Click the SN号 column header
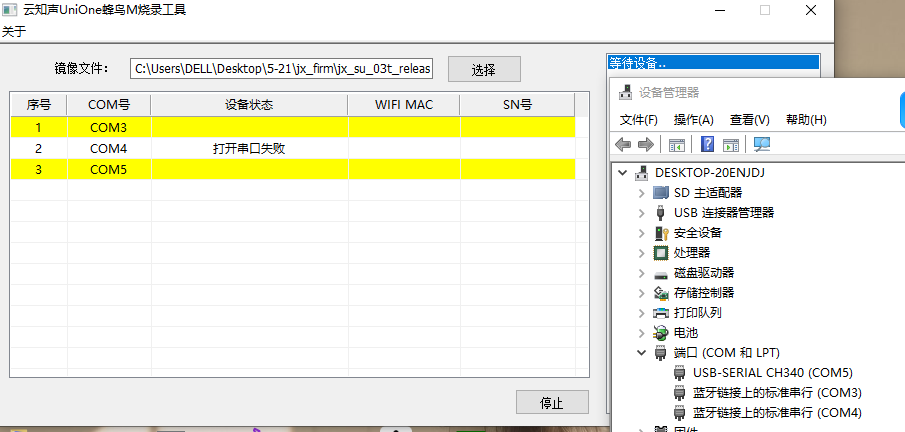This screenshot has width=905, height=432. 518,105
